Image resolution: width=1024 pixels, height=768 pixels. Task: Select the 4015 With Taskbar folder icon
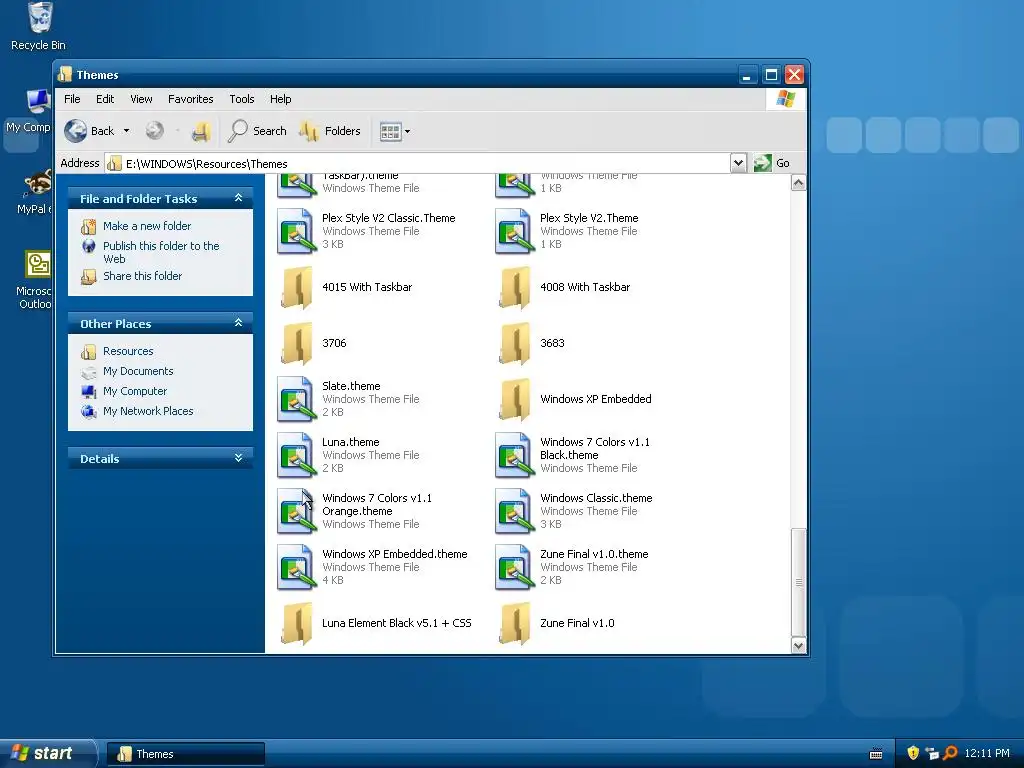coord(296,287)
